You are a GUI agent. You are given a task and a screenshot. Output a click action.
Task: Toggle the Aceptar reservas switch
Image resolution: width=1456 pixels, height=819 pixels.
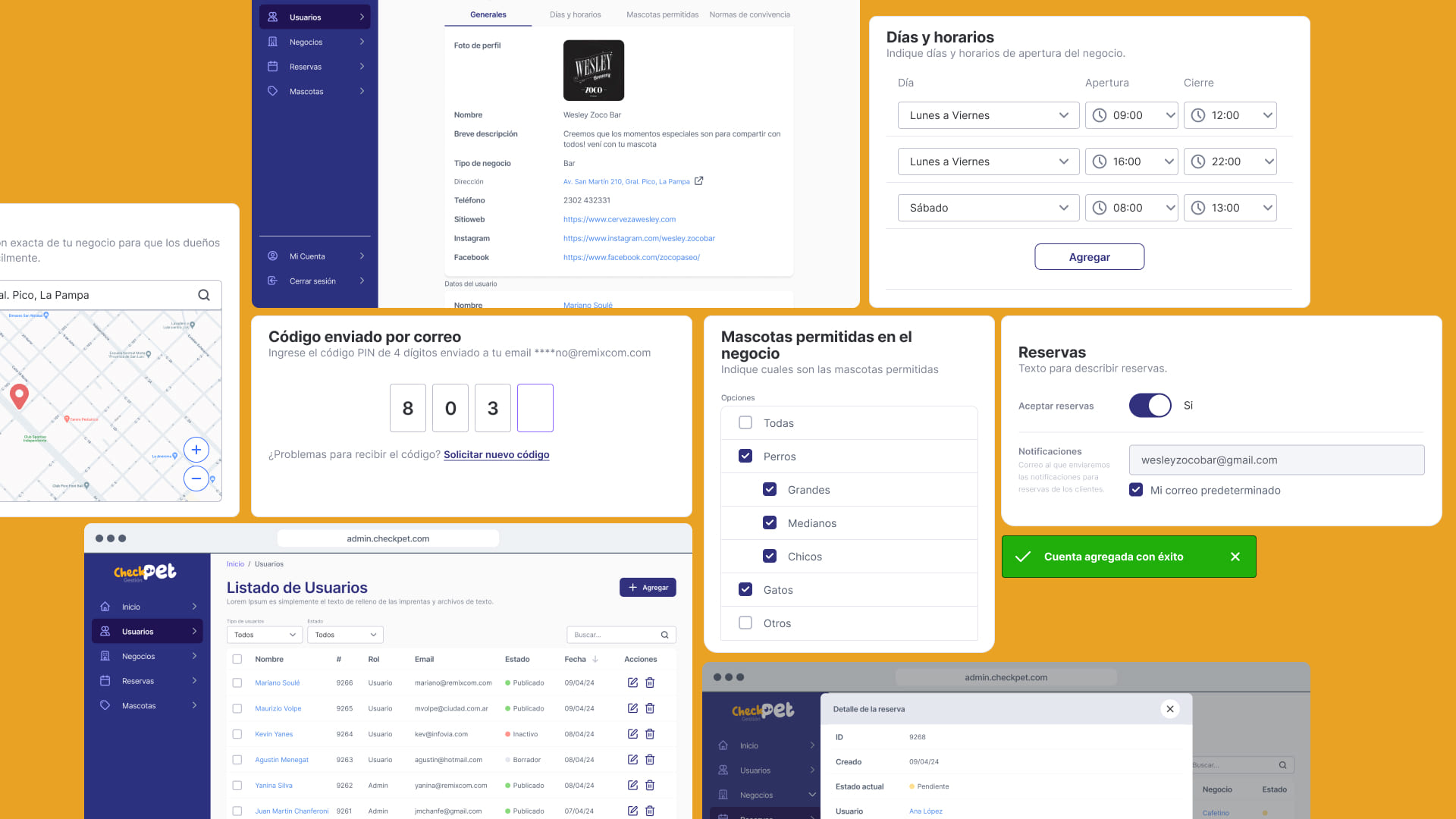point(1150,406)
